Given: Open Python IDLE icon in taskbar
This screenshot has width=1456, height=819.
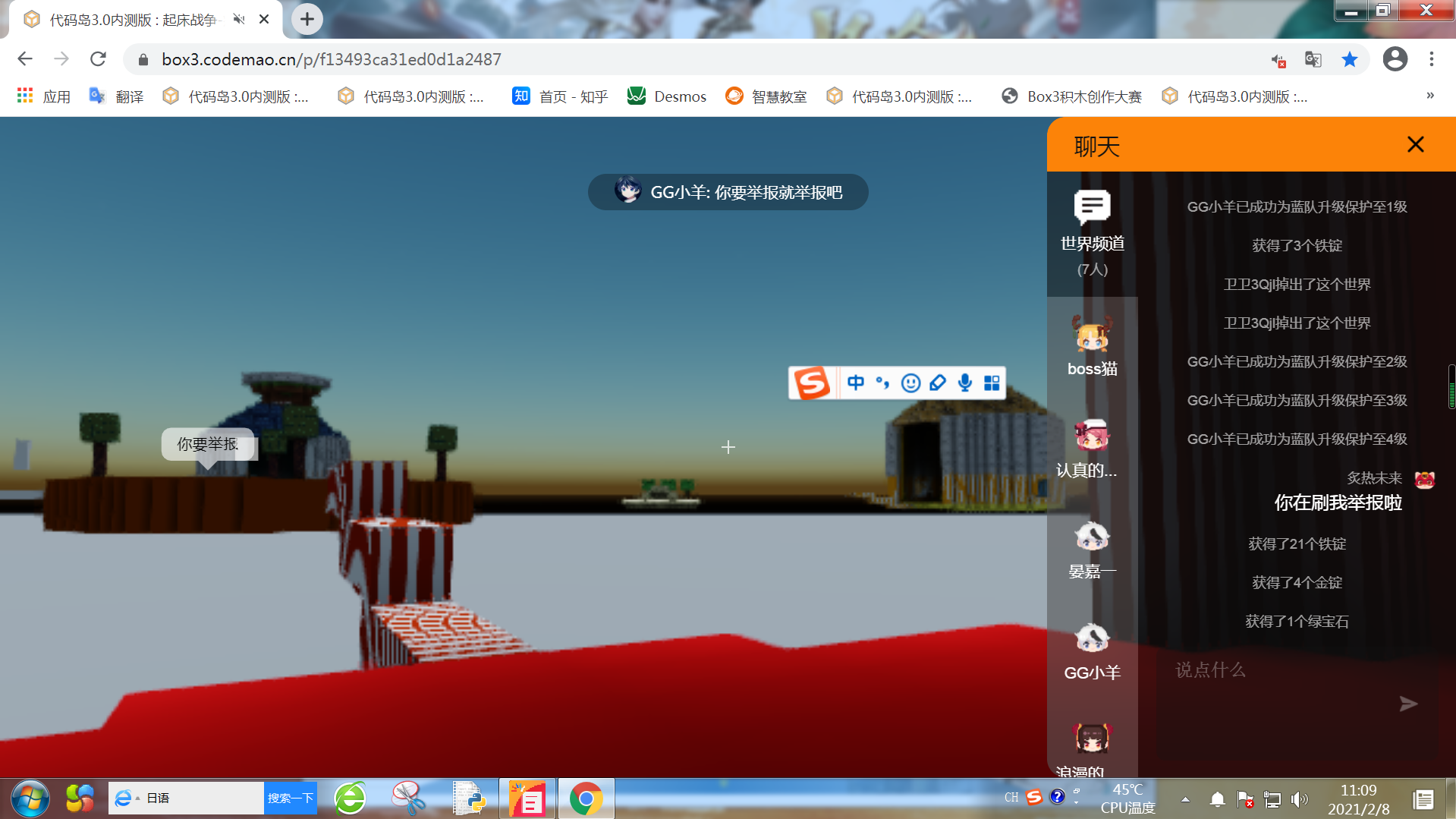Looking at the screenshot, I should coord(468,799).
